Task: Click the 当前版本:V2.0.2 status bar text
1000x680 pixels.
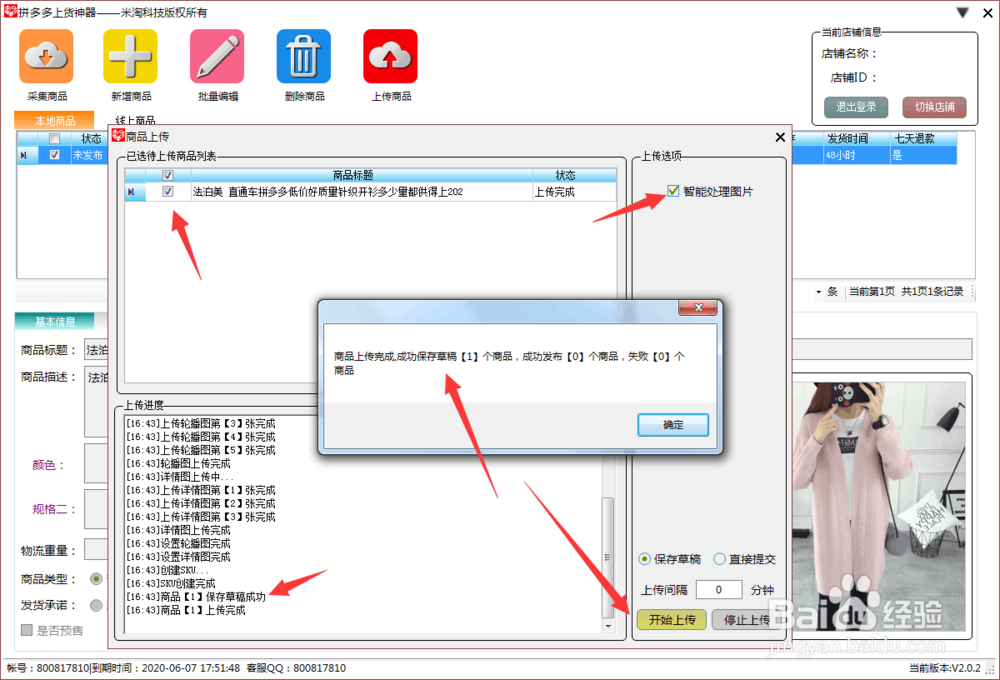Action: point(945,668)
